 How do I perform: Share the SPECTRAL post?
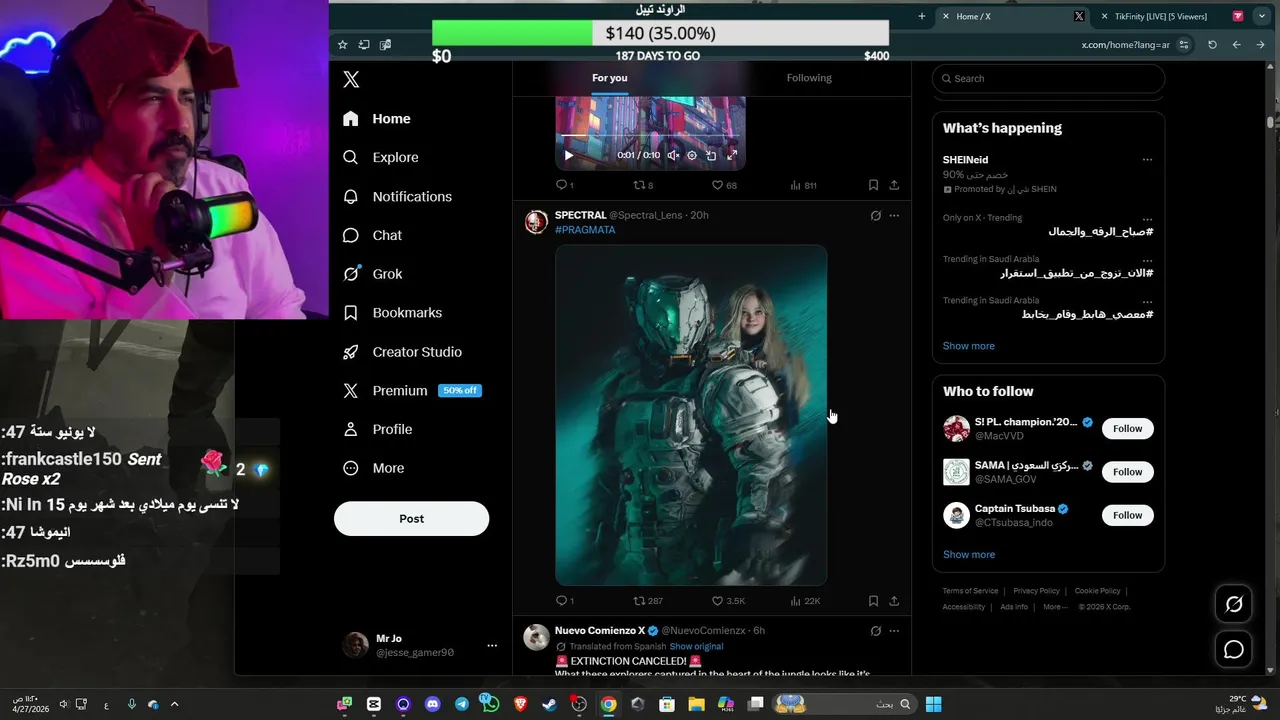[x=894, y=601]
